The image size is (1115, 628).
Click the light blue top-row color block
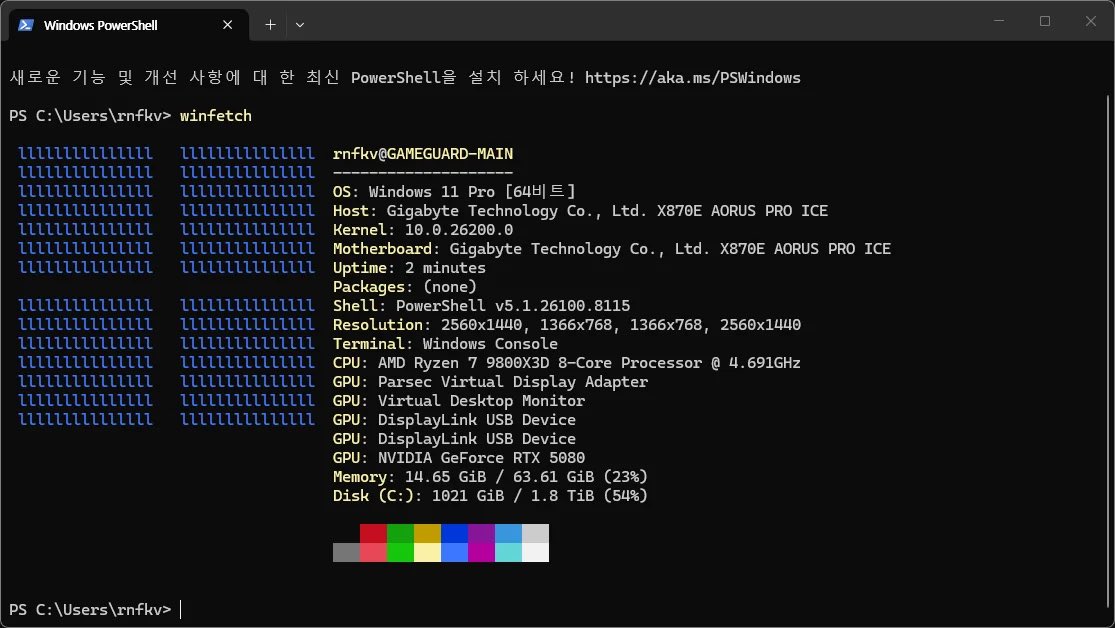tap(508, 533)
